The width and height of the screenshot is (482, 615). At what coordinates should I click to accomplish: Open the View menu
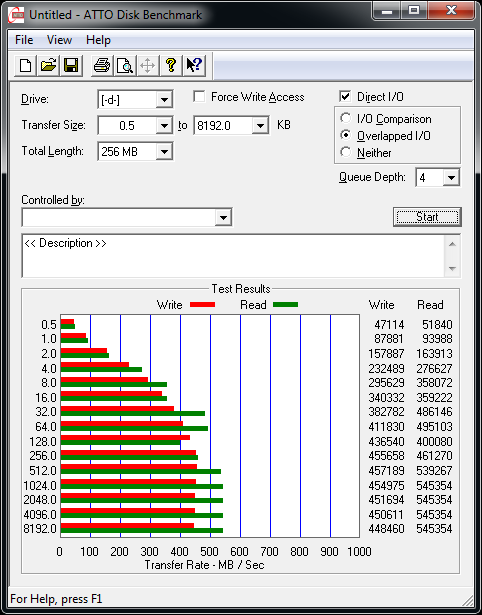[x=59, y=40]
